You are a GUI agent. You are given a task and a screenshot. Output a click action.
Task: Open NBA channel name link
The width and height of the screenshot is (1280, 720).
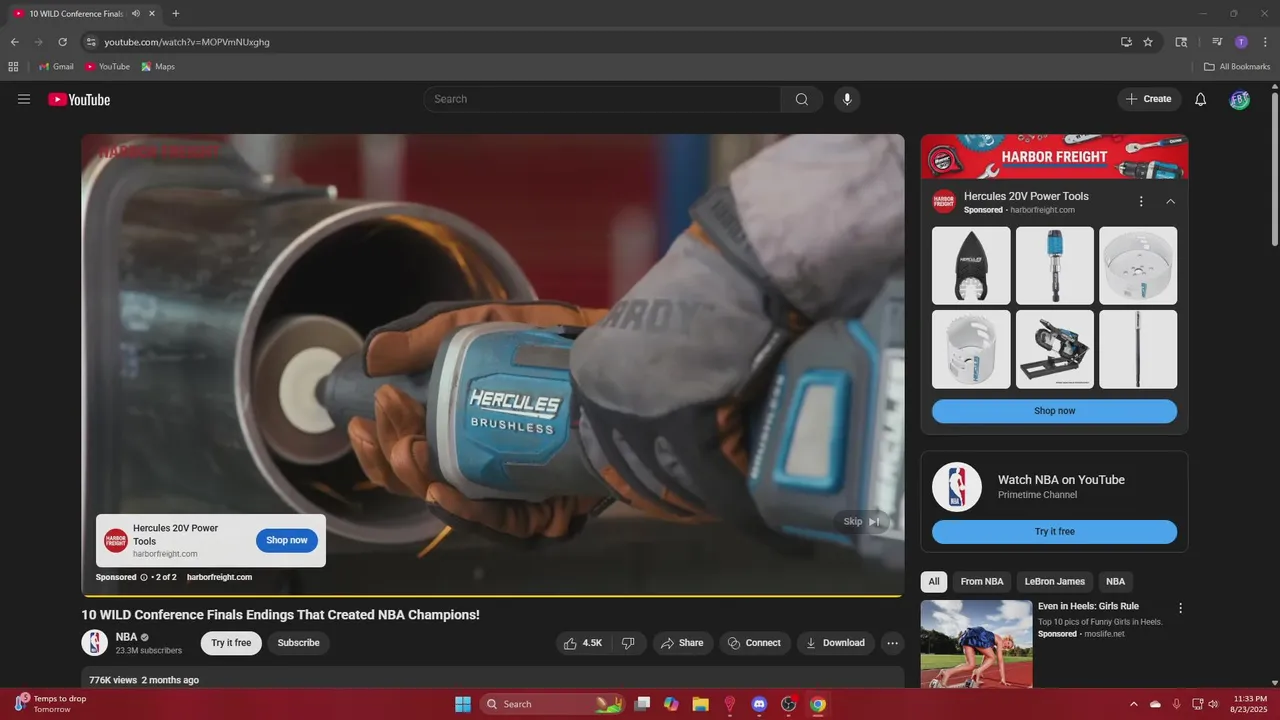tap(126, 637)
